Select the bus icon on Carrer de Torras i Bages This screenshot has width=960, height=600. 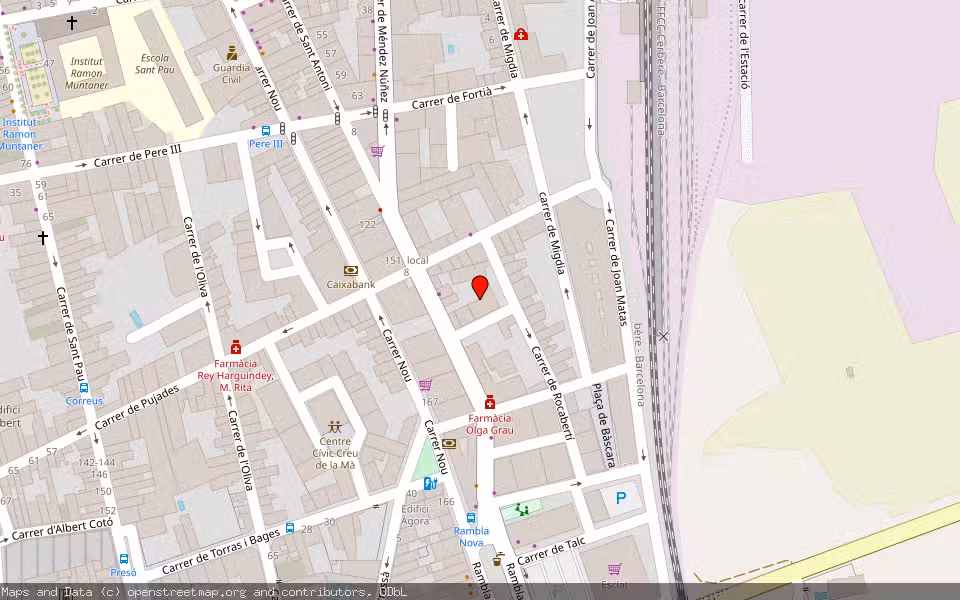290,528
